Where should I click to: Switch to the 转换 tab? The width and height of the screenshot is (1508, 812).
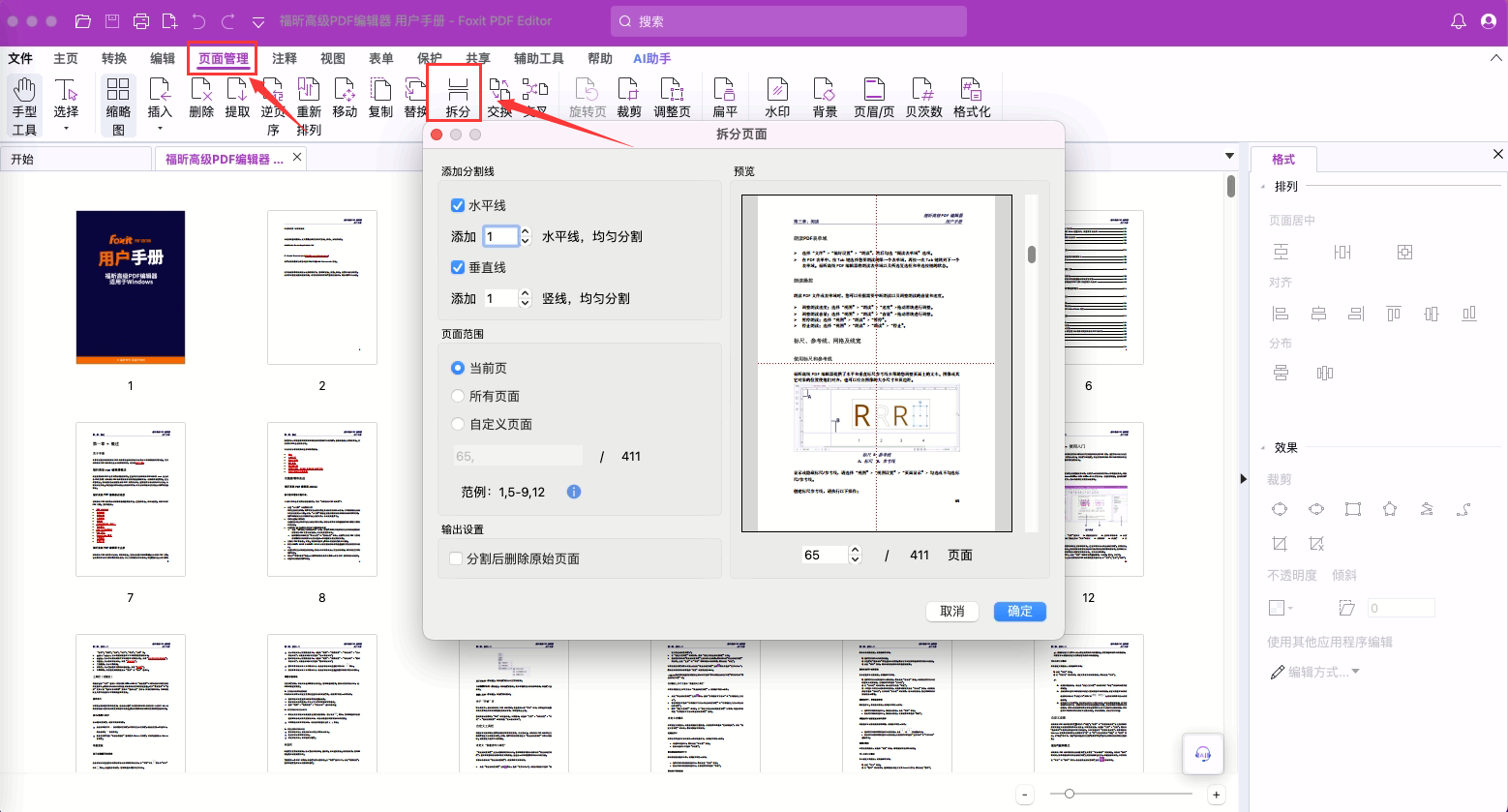click(114, 58)
